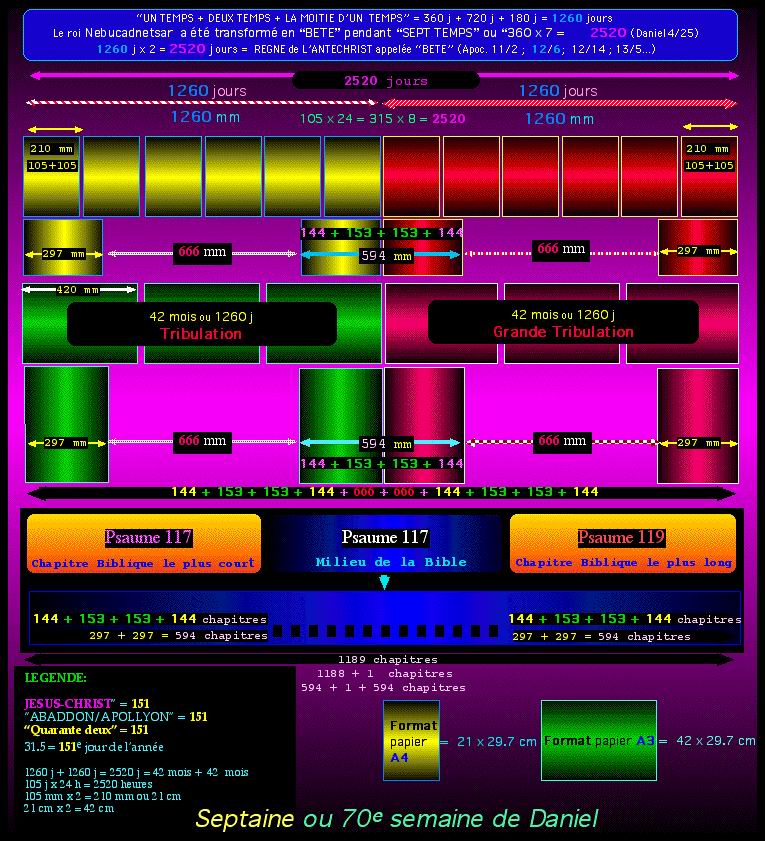The image size is (766, 841).
Task: Click the yellow 297 mm block
Action: [x=63, y=248]
